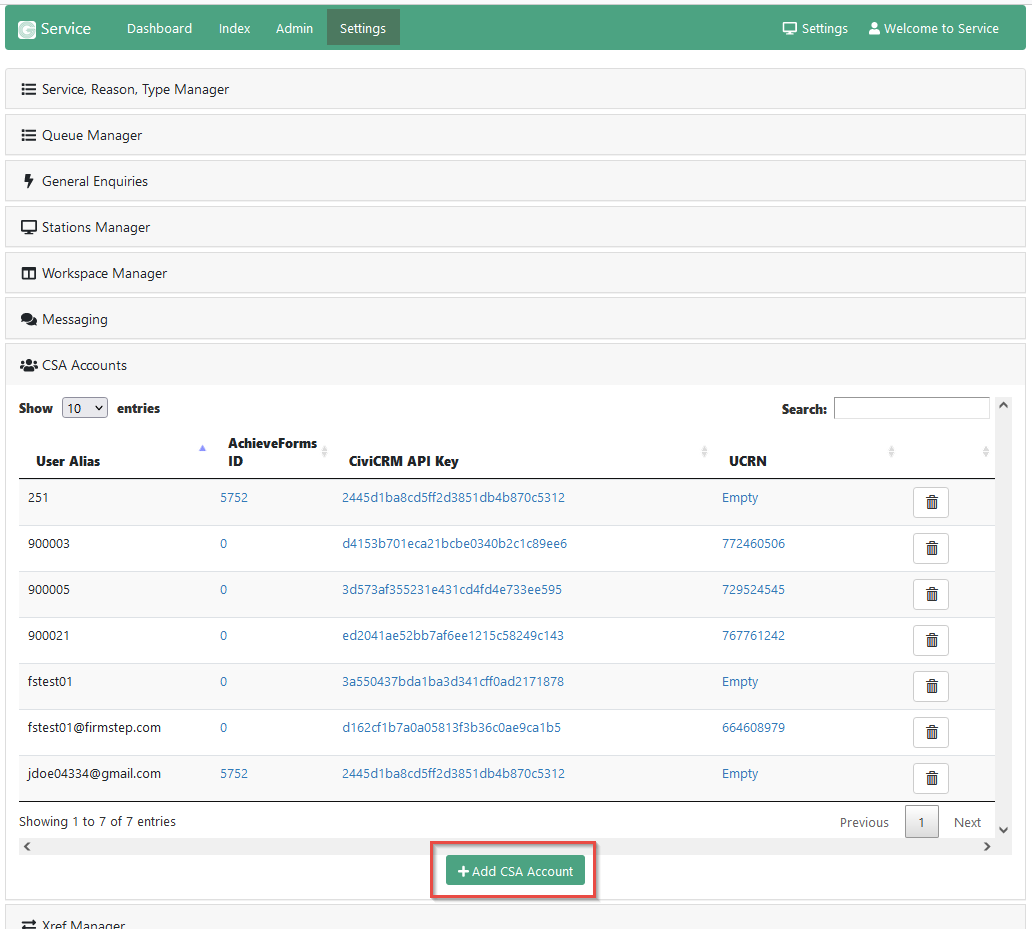Image resolution: width=1032 pixels, height=929 pixels.
Task: Edit UCRN value 772460506
Action: tap(753, 544)
